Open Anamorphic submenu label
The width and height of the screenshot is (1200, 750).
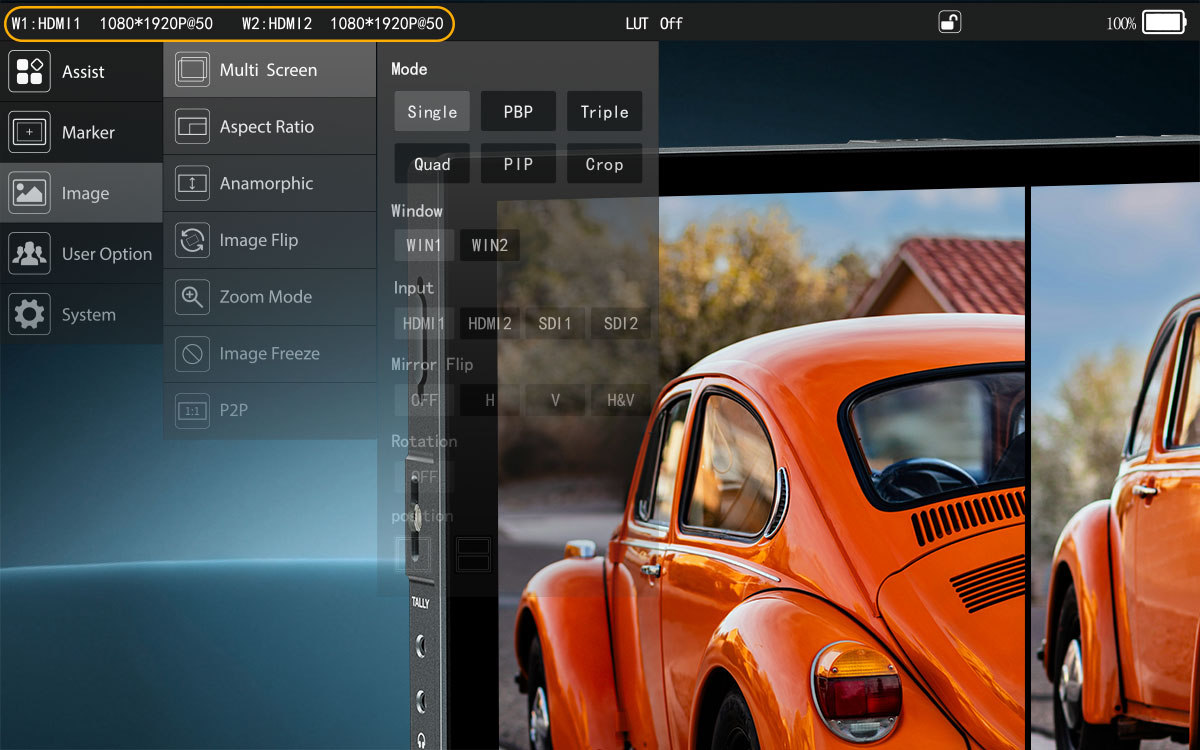point(266,184)
